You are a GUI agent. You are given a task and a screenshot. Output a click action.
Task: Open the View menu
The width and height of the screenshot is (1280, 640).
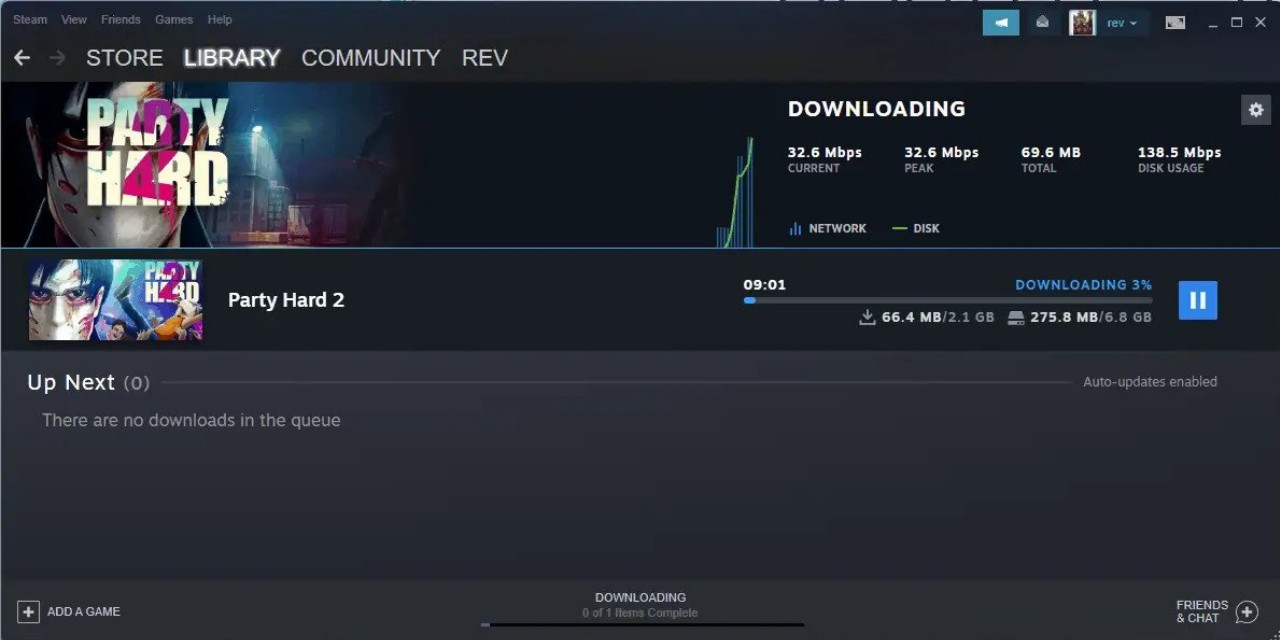(74, 20)
